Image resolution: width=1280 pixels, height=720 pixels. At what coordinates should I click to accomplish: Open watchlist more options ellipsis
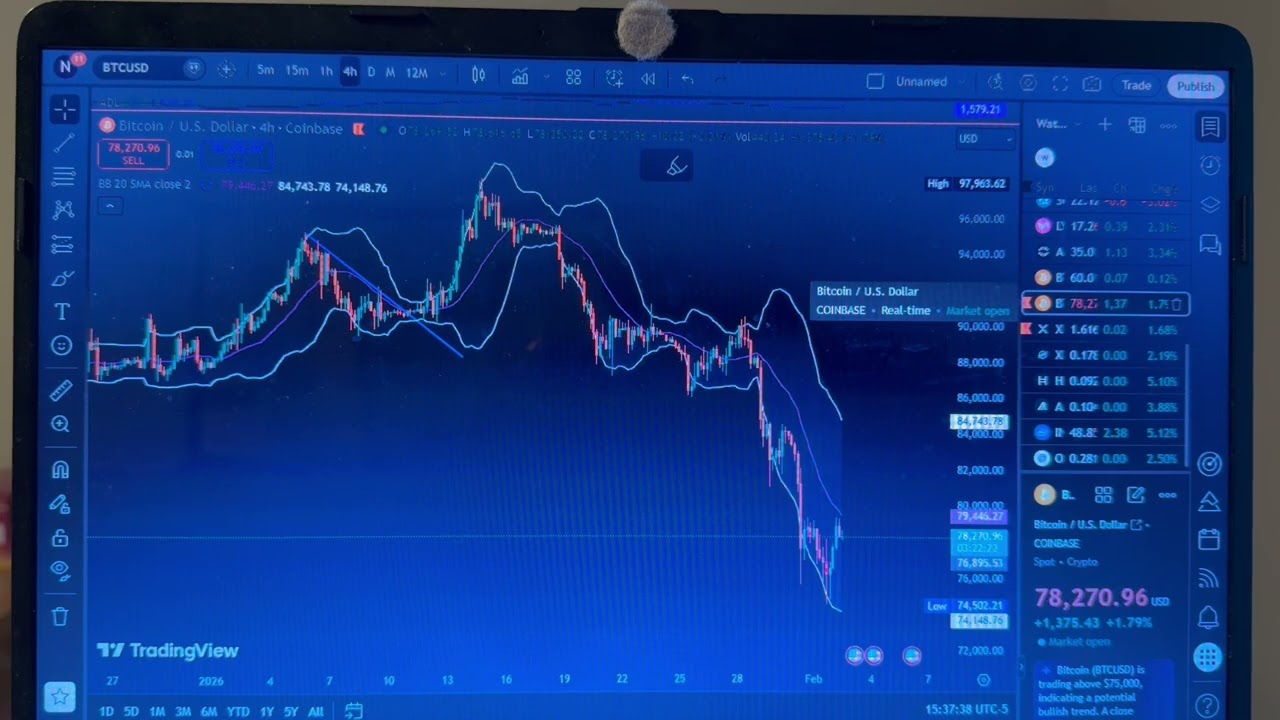[x=1168, y=126]
